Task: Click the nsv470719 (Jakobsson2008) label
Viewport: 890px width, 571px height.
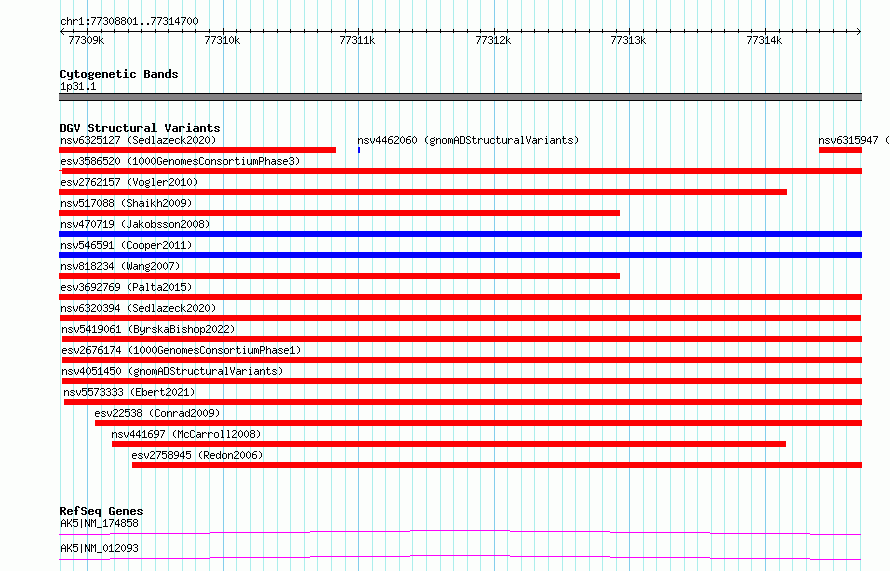Action: [x=135, y=224]
